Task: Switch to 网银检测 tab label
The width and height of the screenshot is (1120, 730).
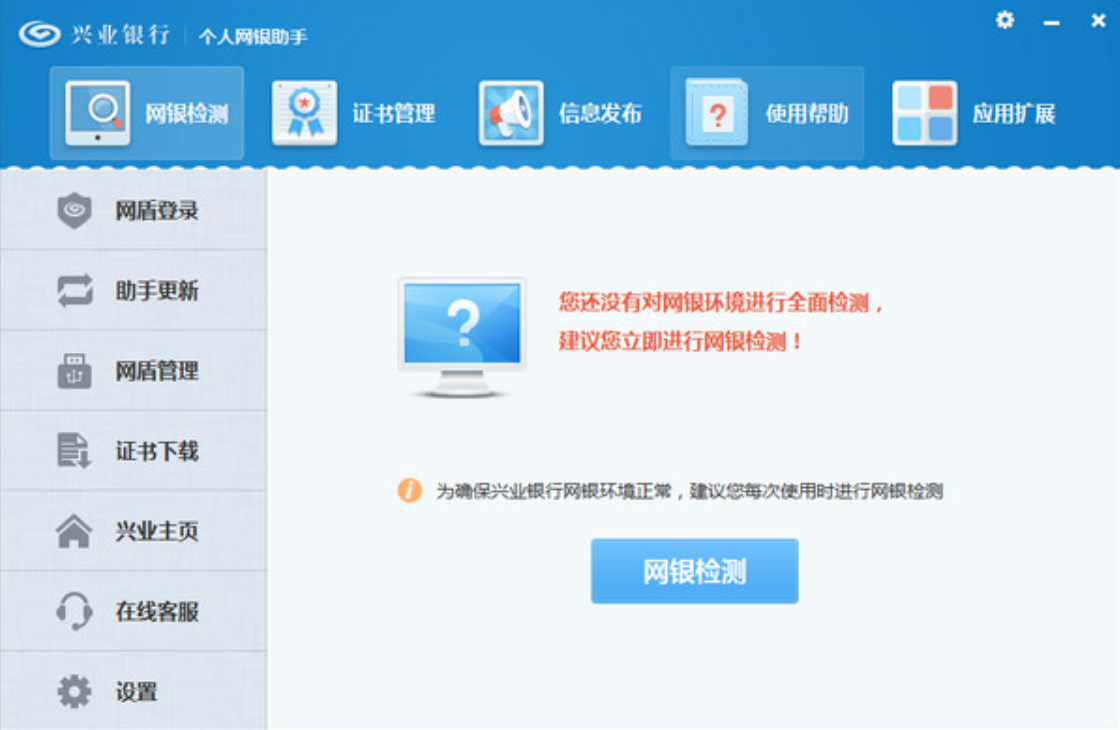Action: pos(187,114)
